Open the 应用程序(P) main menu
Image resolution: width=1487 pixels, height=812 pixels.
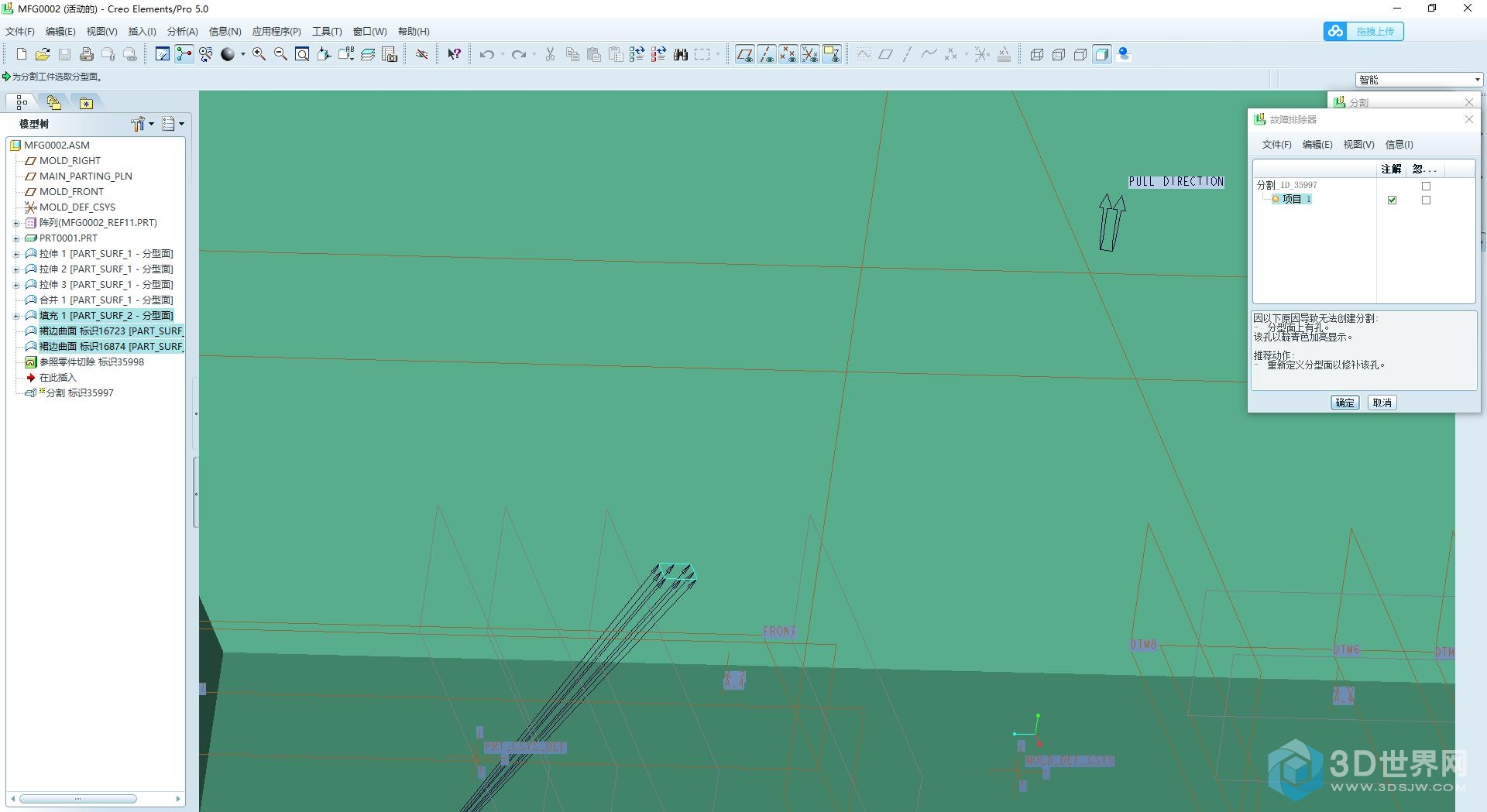pos(276,32)
